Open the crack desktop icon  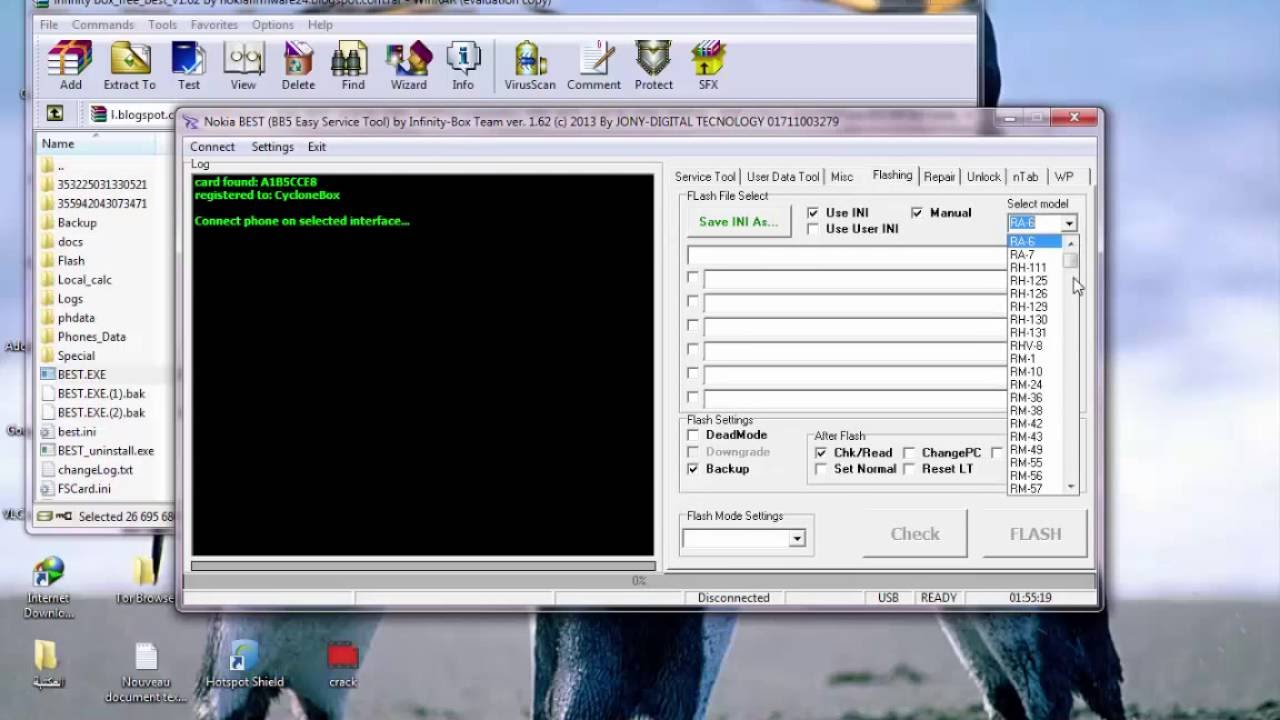[343, 665]
